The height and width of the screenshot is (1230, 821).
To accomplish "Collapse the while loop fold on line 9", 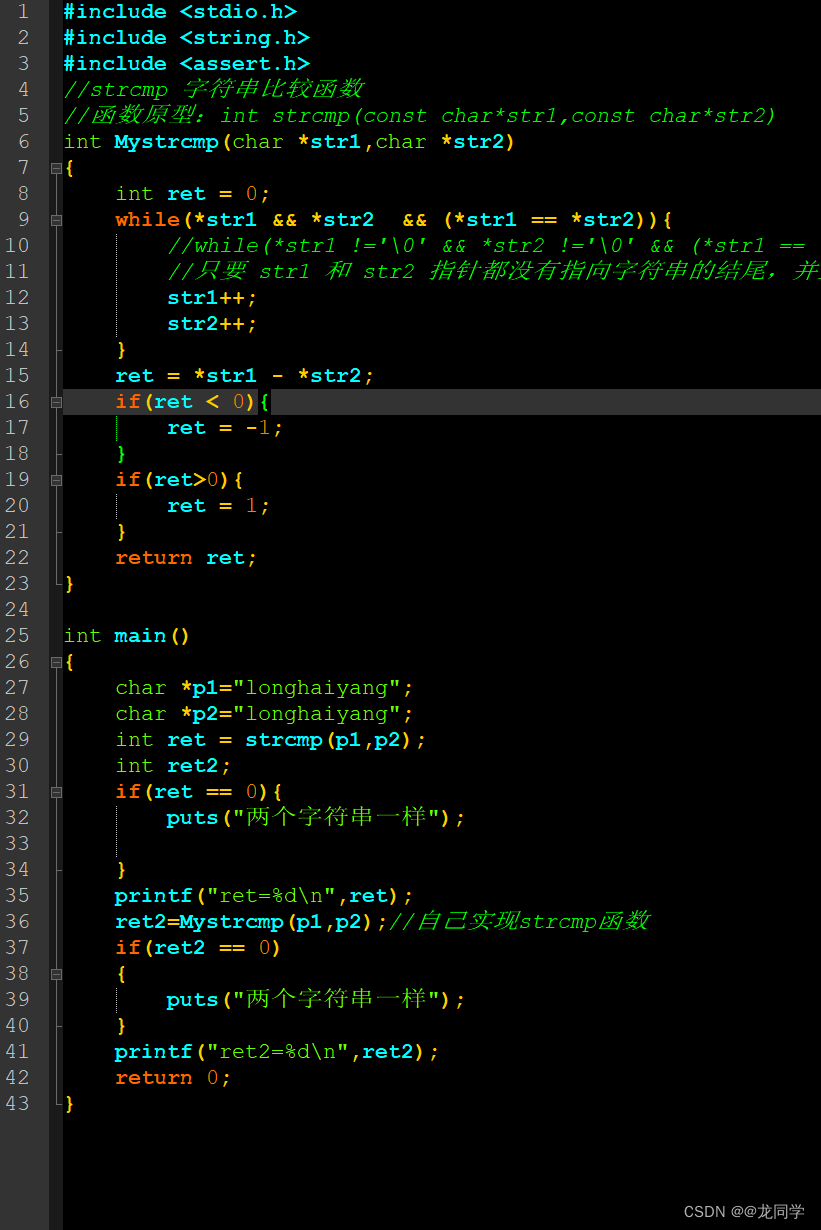I will pos(56,220).
